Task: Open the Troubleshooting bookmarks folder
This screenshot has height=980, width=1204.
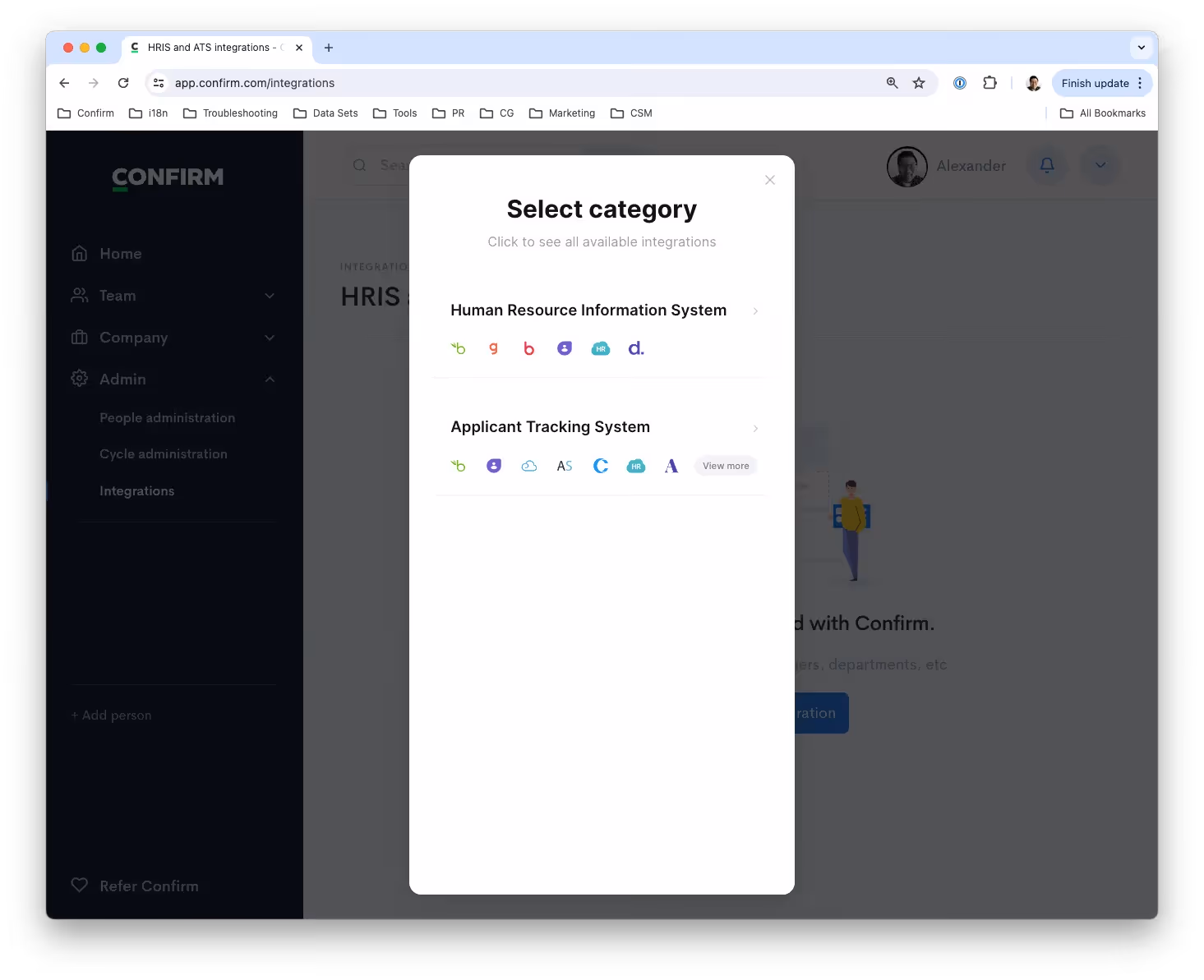Action: (x=230, y=113)
